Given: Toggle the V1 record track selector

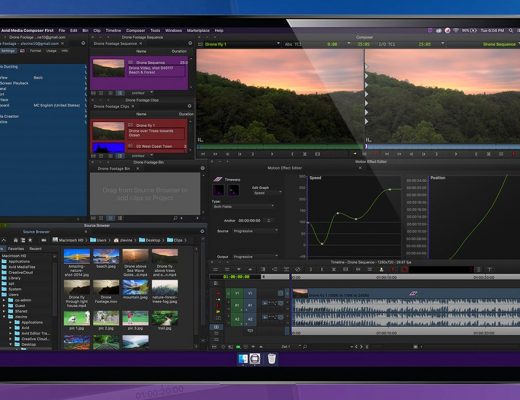Looking at the screenshot, I should point(250,293).
